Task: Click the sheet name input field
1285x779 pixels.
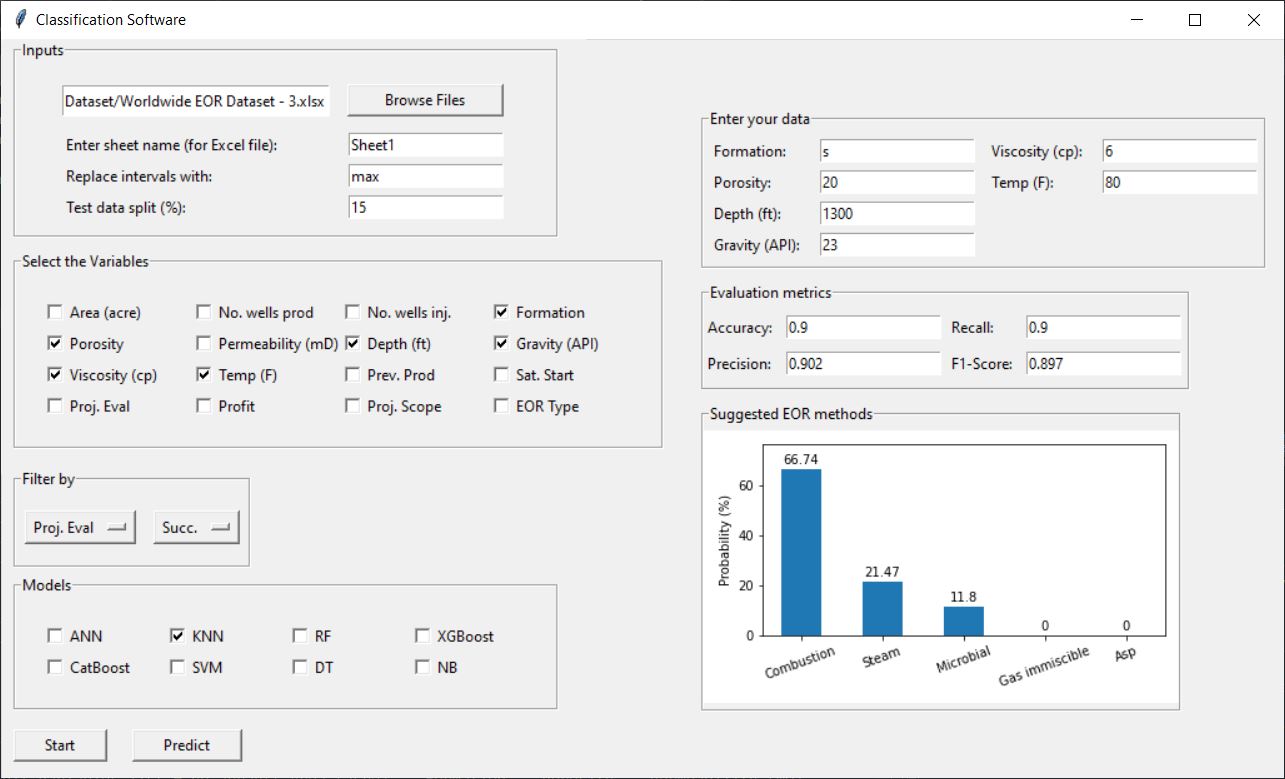Action: pos(425,145)
